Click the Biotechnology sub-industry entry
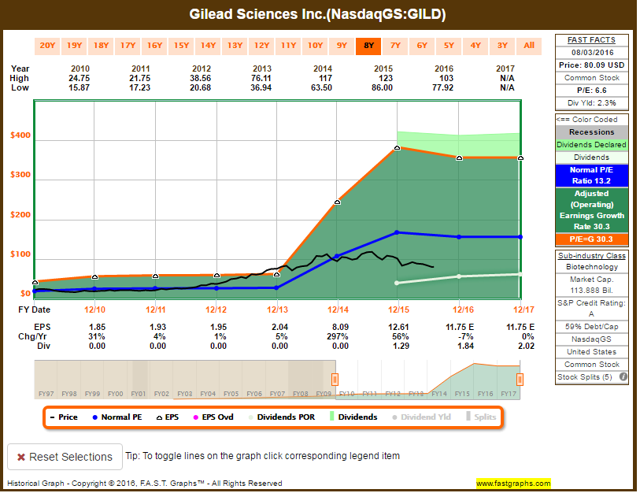The width and height of the screenshot is (640, 493). (x=592, y=267)
